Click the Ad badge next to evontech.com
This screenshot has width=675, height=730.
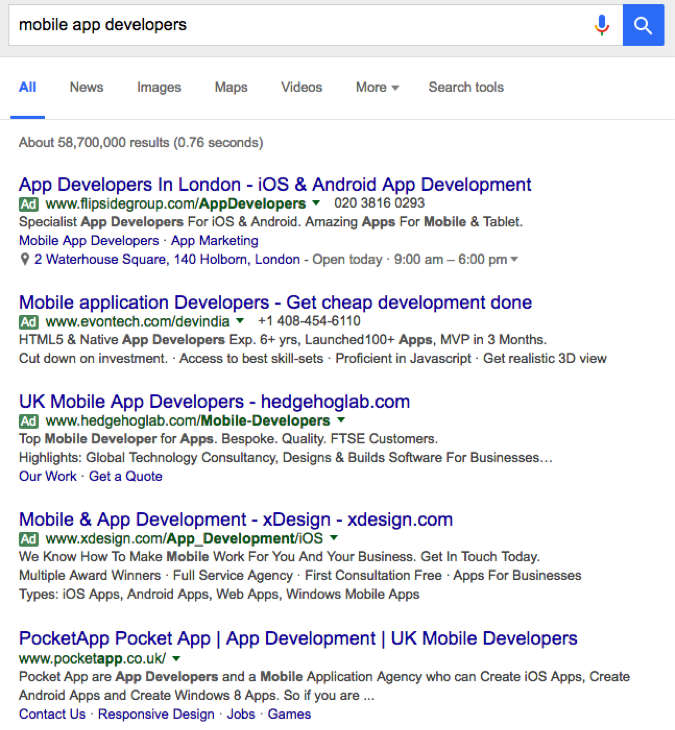click(x=29, y=322)
